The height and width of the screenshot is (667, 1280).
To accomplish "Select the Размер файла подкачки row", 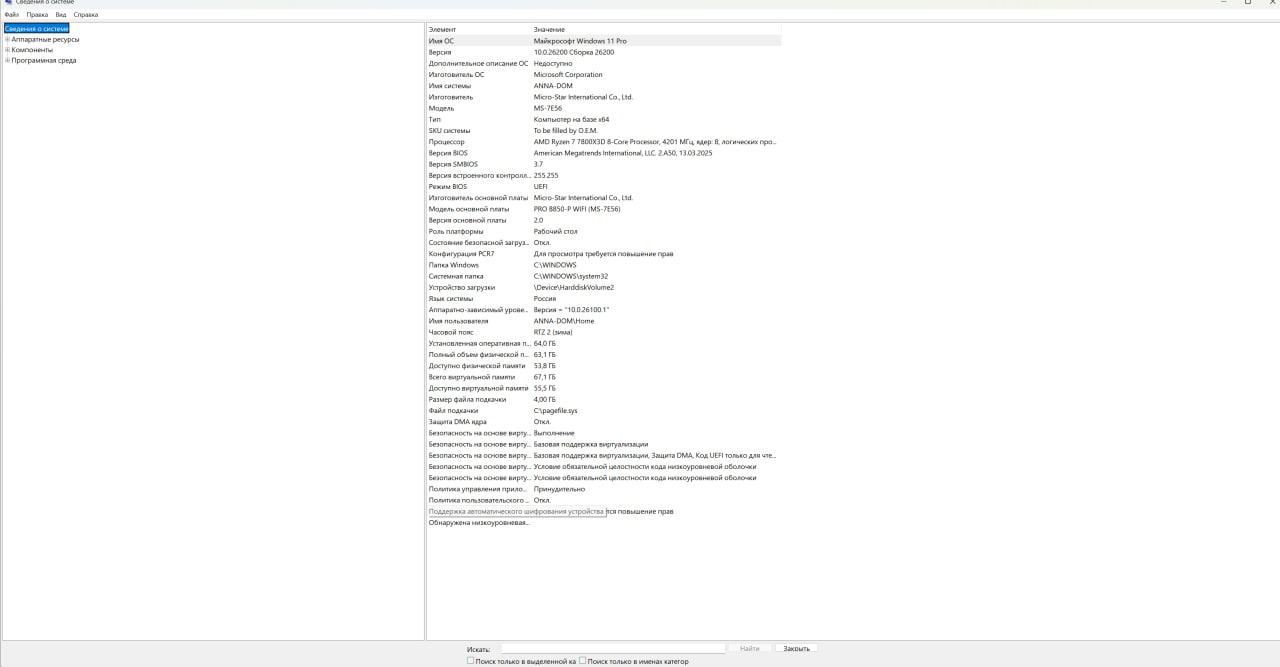I will [x=604, y=399].
